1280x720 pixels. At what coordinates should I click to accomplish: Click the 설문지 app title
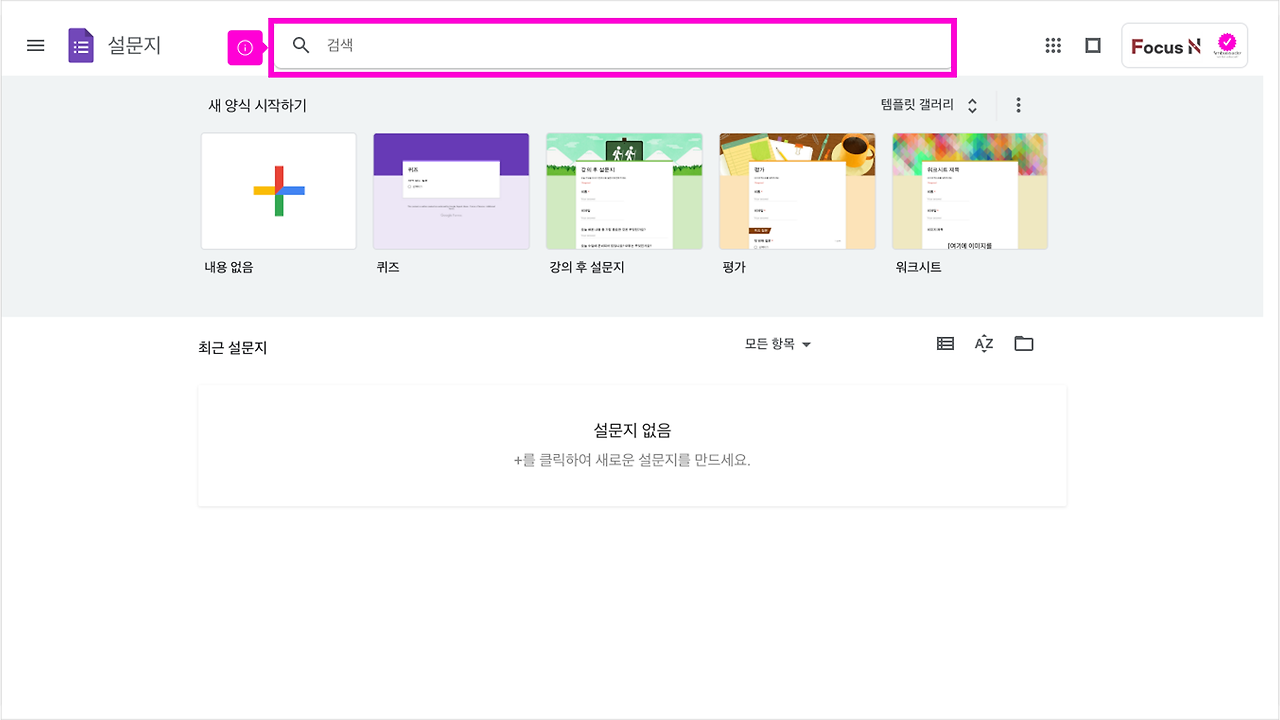pyautogui.click(x=135, y=45)
